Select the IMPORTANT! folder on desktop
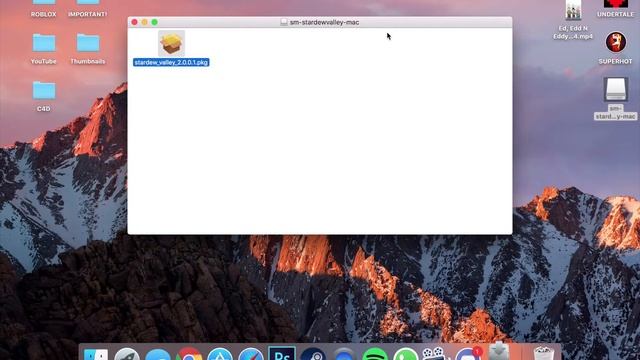Viewport: 640px width, 360px height. [x=88, y=3]
